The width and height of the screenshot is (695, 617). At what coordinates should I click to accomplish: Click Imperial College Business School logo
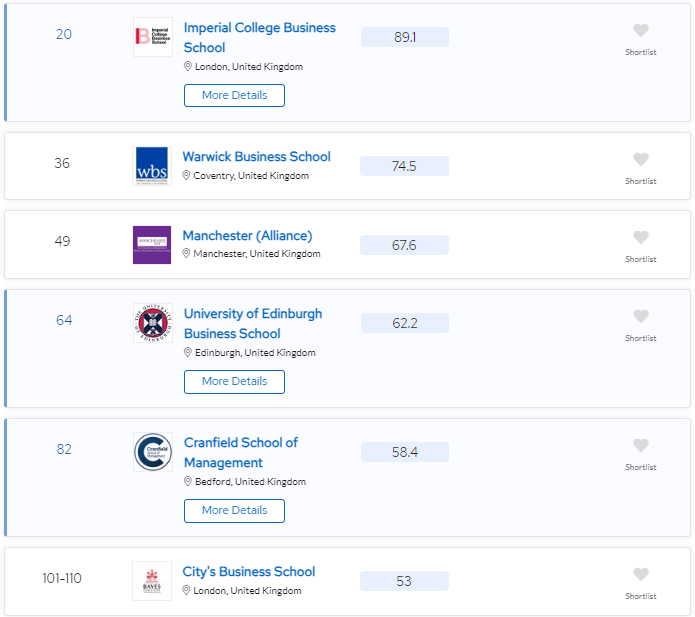point(152,37)
